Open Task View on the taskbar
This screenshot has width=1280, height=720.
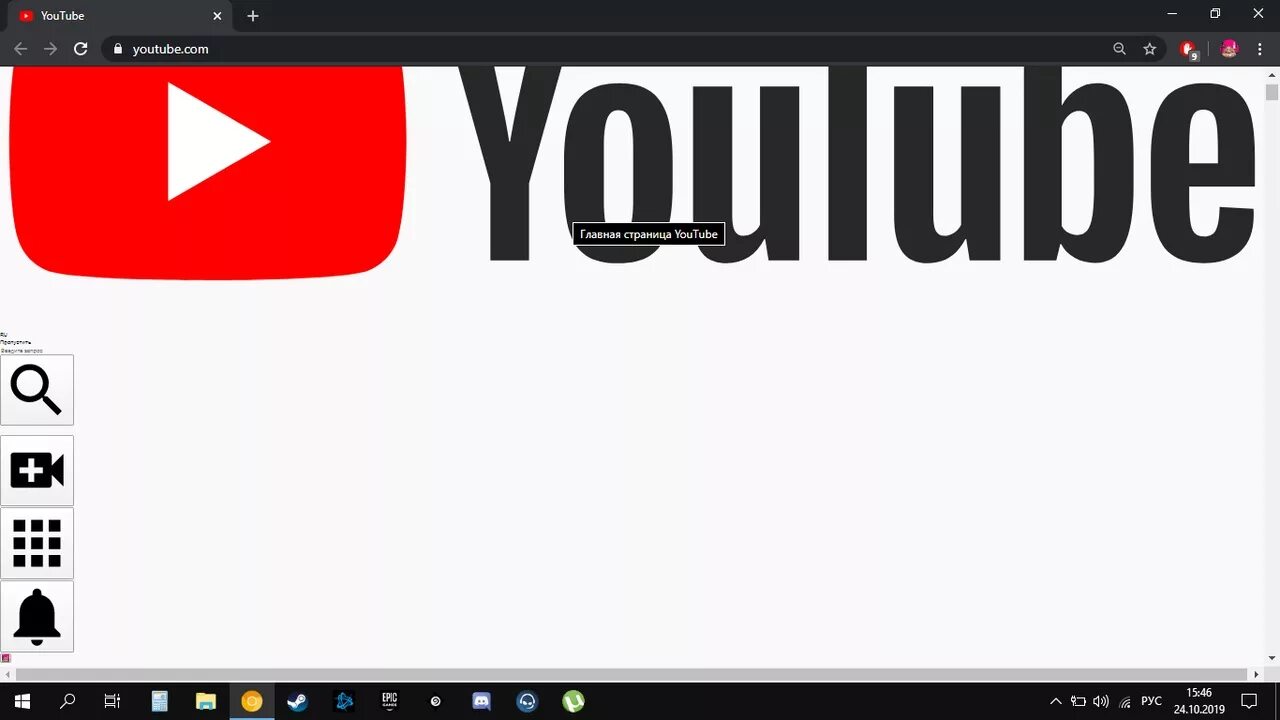(x=112, y=701)
